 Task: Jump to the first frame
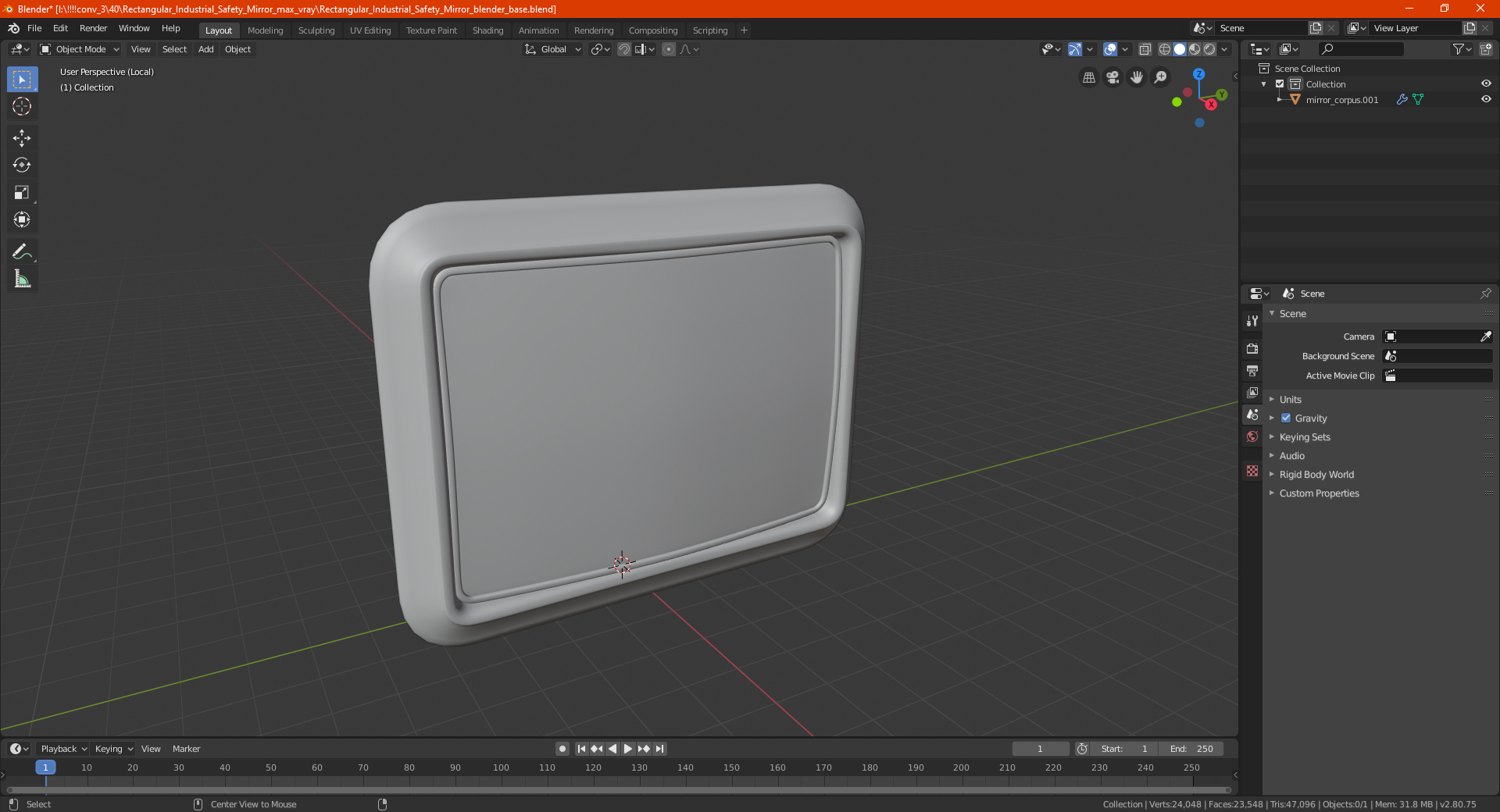[x=581, y=749]
